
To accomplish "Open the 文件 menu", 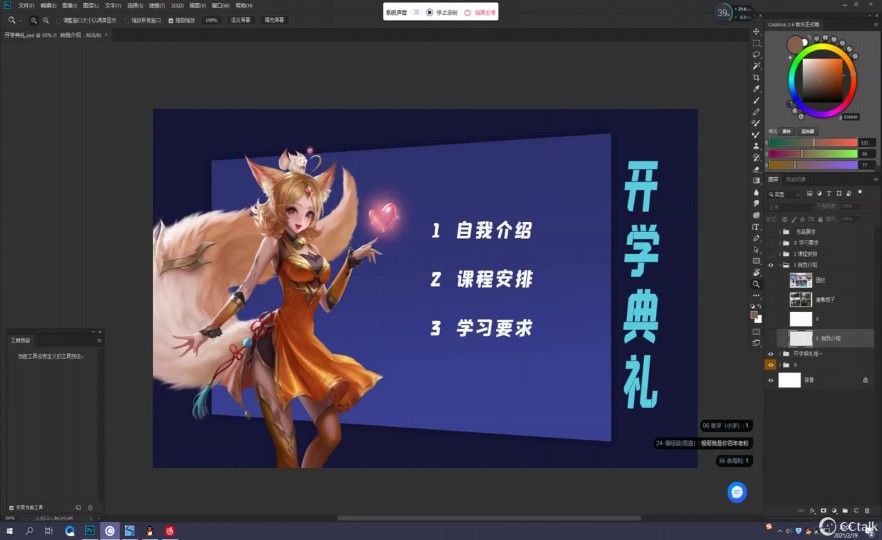I will tap(26, 6).
